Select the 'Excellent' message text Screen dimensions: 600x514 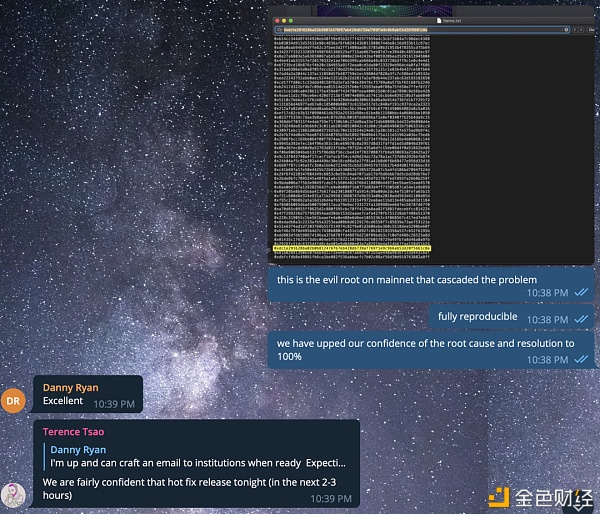(63, 401)
